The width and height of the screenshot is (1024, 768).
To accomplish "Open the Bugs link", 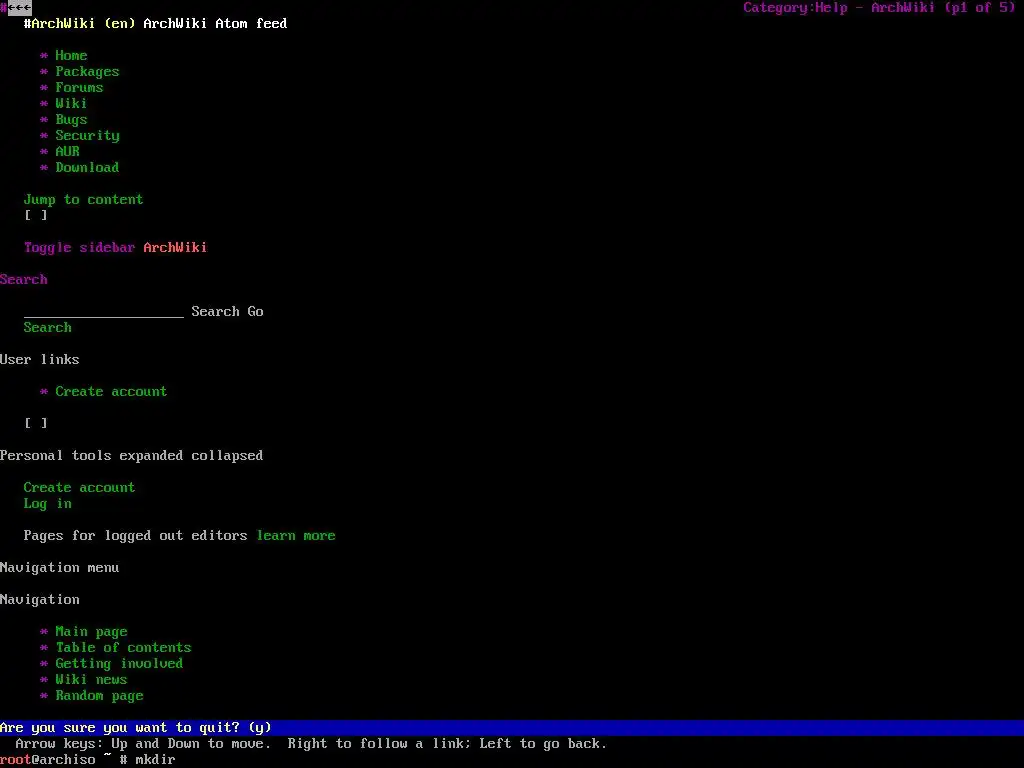I will (x=71, y=120).
